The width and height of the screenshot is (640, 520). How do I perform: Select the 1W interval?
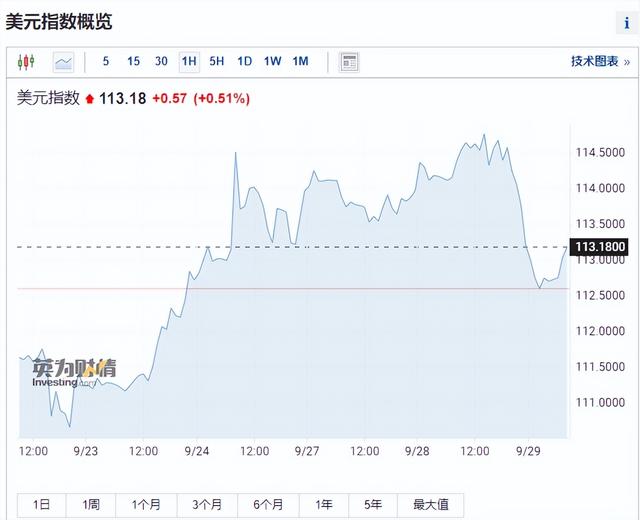[272, 62]
